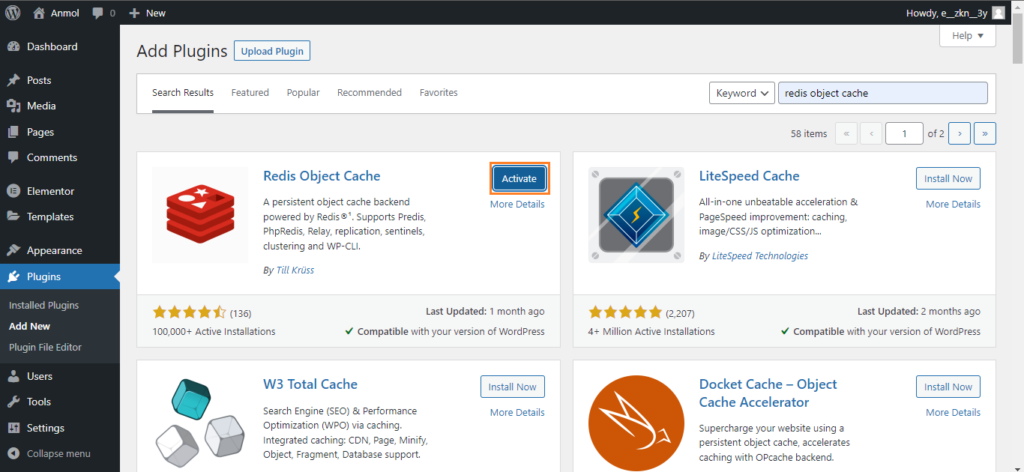The width and height of the screenshot is (1024, 472).
Task: Click the '58 items' count text
Action: pos(808,134)
